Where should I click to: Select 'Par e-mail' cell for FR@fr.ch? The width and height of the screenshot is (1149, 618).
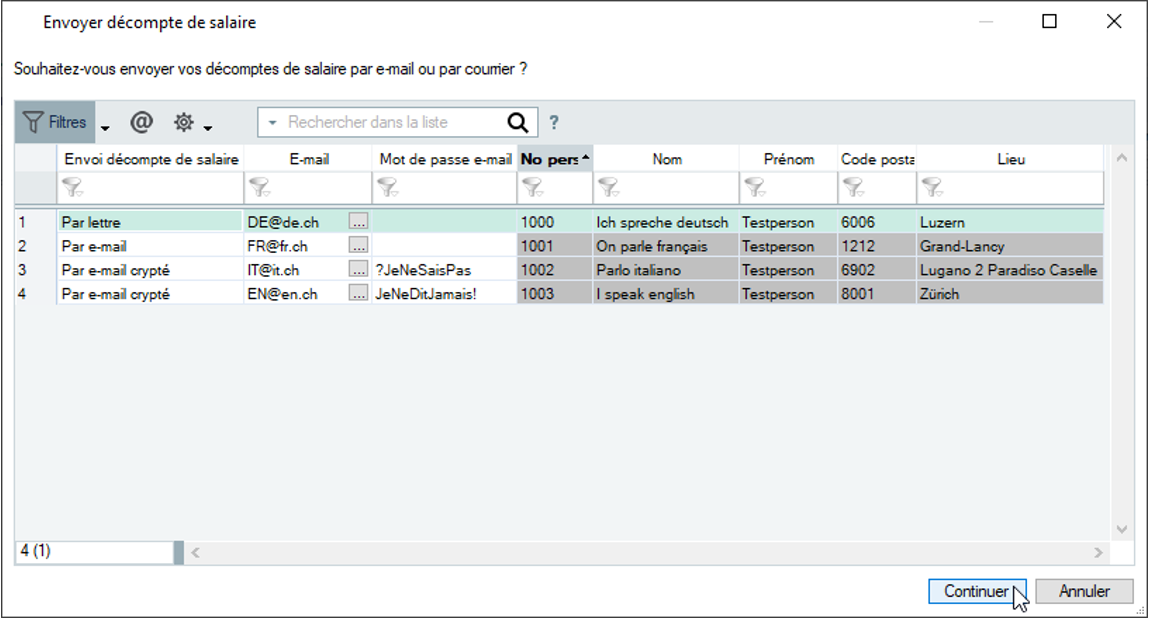pos(150,246)
